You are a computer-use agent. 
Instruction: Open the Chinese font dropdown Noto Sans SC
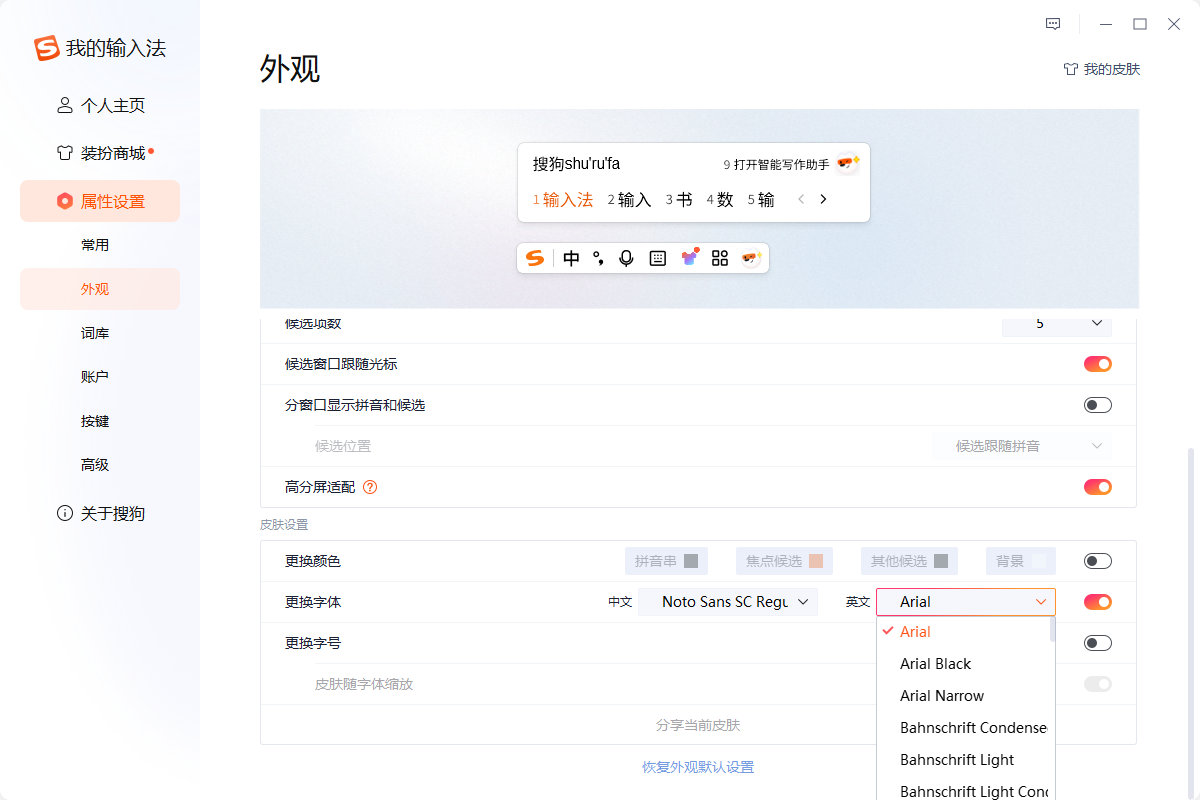coord(728,601)
